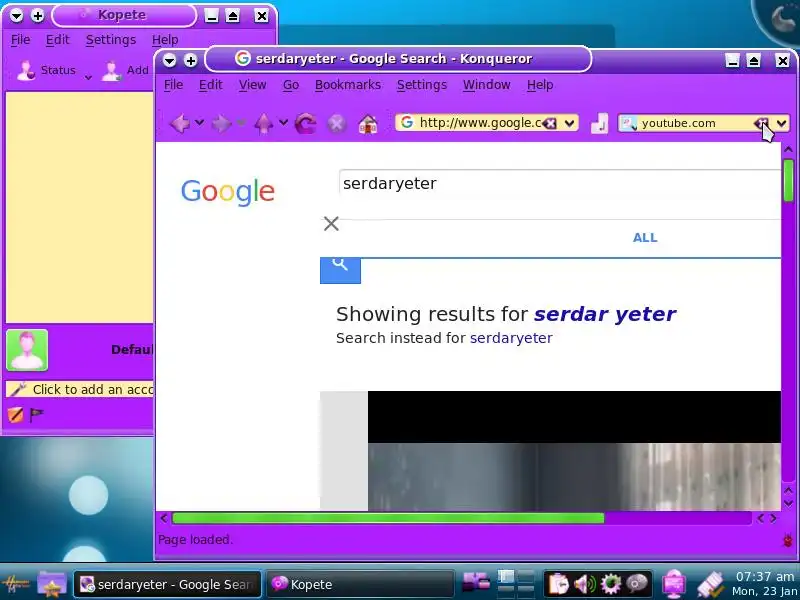
Task: Open the clipboard tray icon
Action: 558,584
